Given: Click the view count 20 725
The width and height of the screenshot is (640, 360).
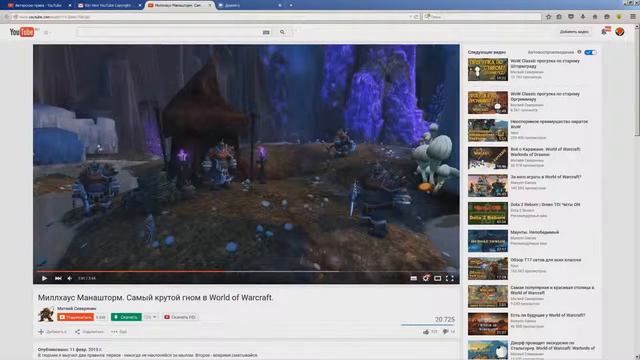Looking at the screenshot, I should (x=445, y=319).
